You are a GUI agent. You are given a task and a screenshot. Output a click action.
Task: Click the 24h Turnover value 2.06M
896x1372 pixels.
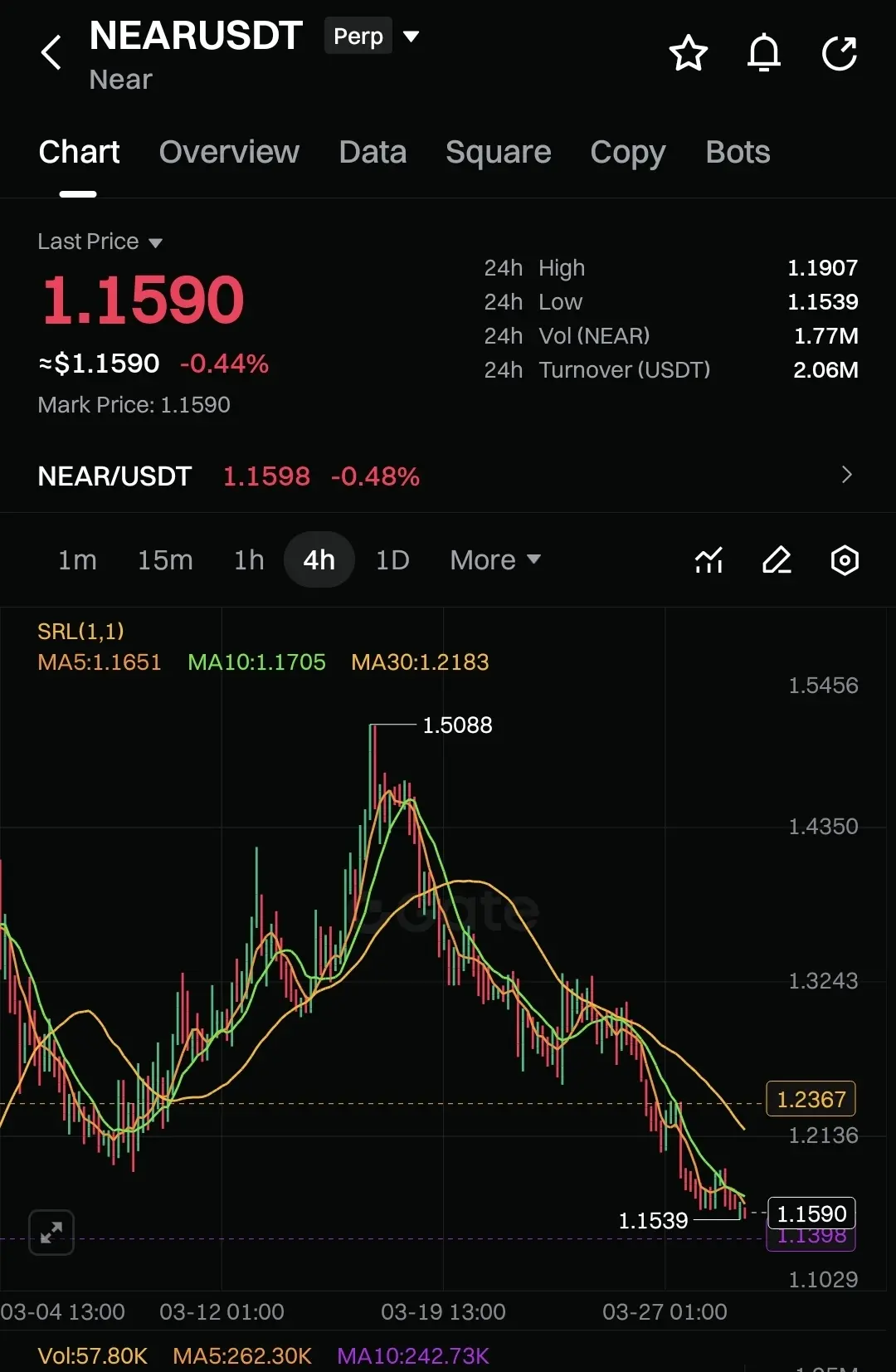pos(825,370)
